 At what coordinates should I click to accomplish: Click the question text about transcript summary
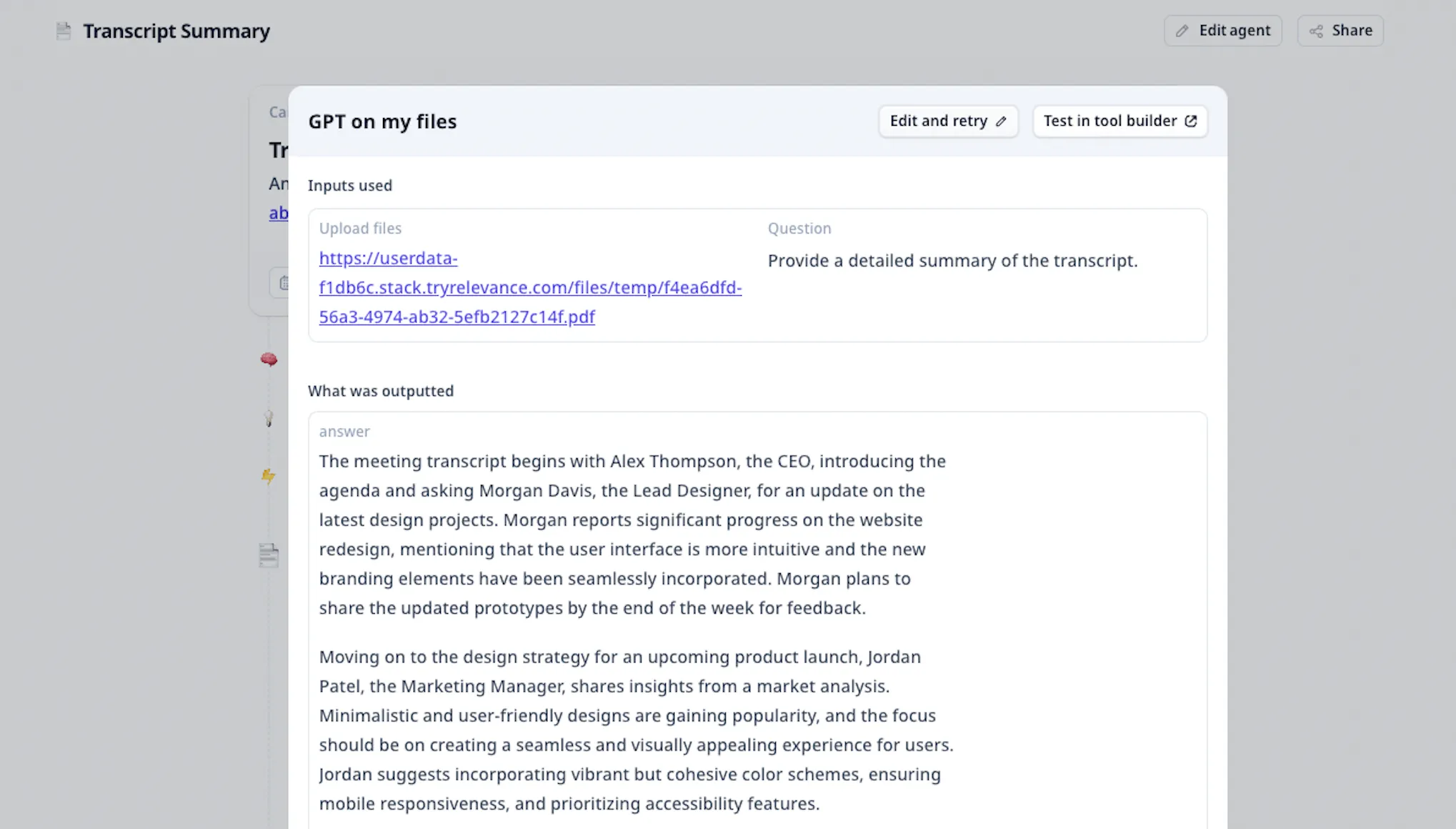coord(952,261)
